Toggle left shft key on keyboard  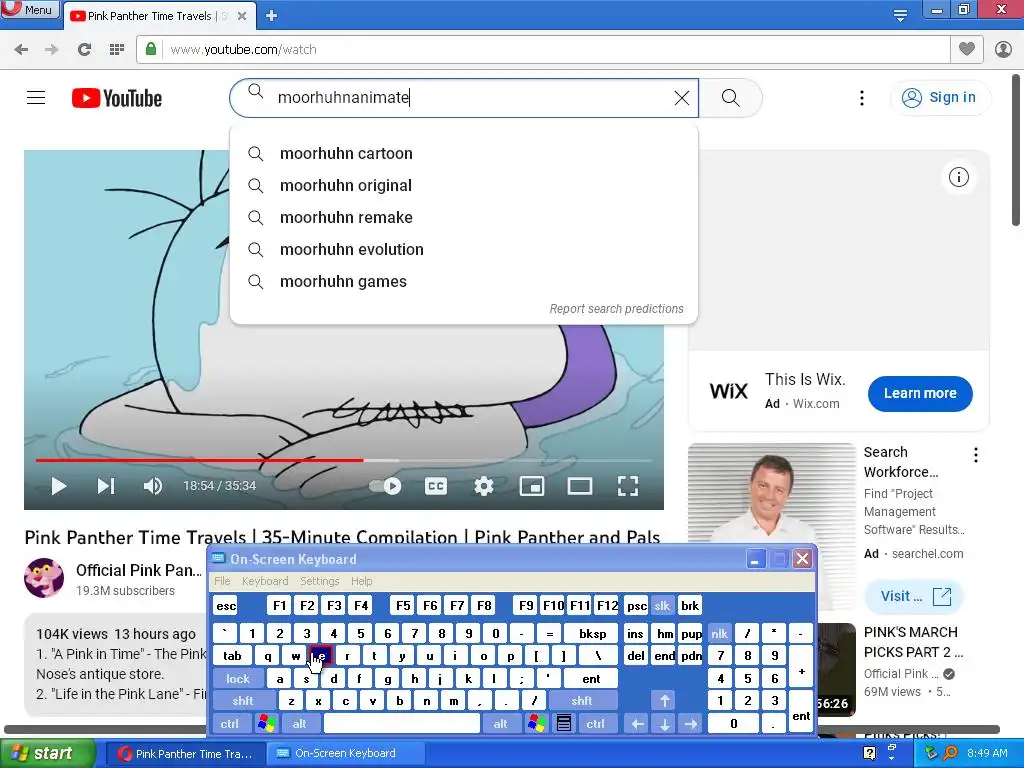pyautogui.click(x=242, y=701)
